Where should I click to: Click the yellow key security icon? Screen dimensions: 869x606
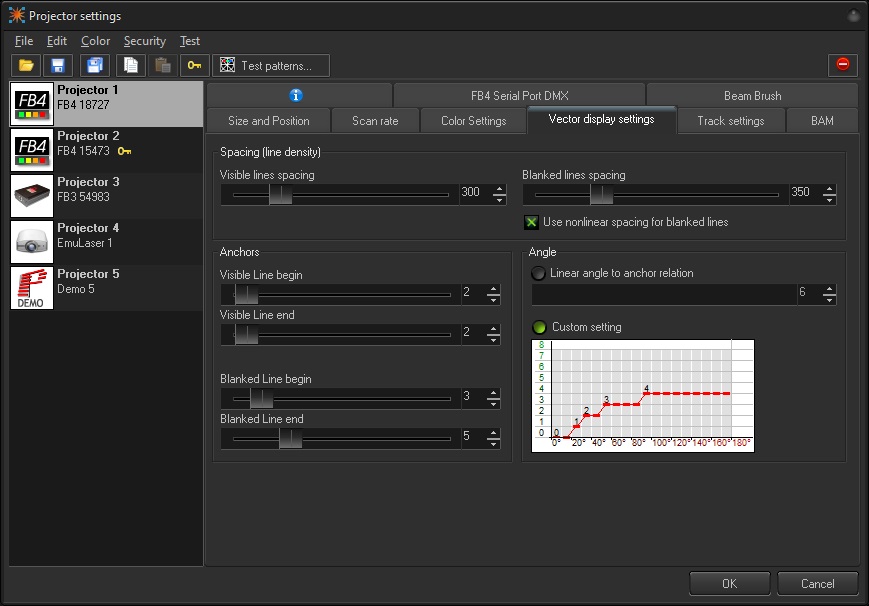pyautogui.click(x=194, y=66)
